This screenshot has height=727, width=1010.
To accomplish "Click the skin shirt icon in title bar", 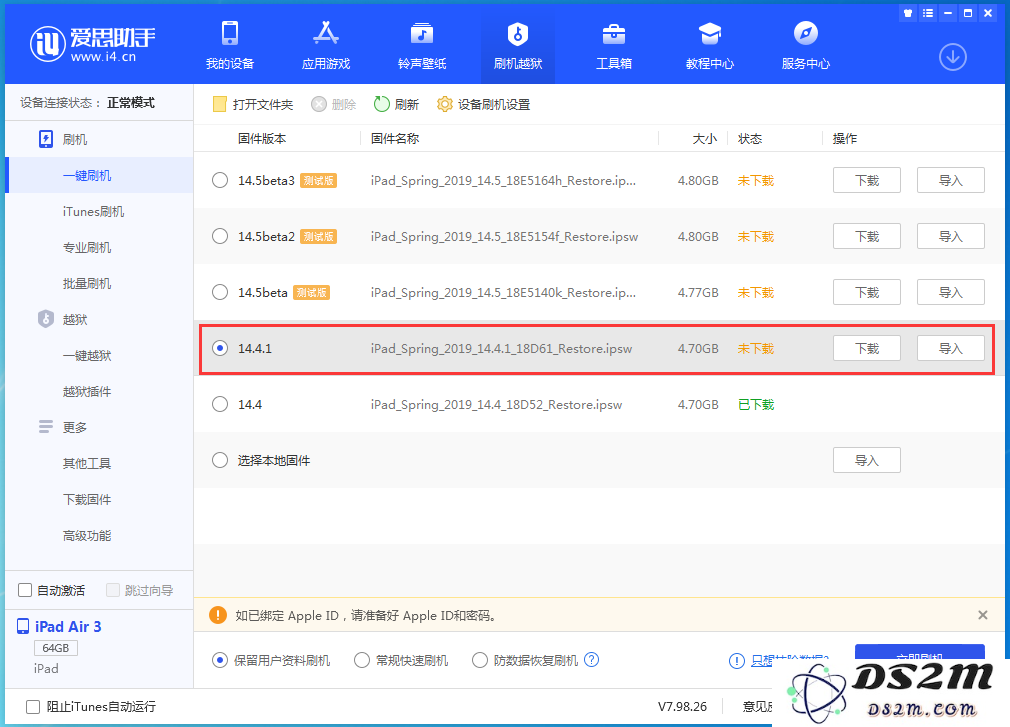I will point(908,13).
